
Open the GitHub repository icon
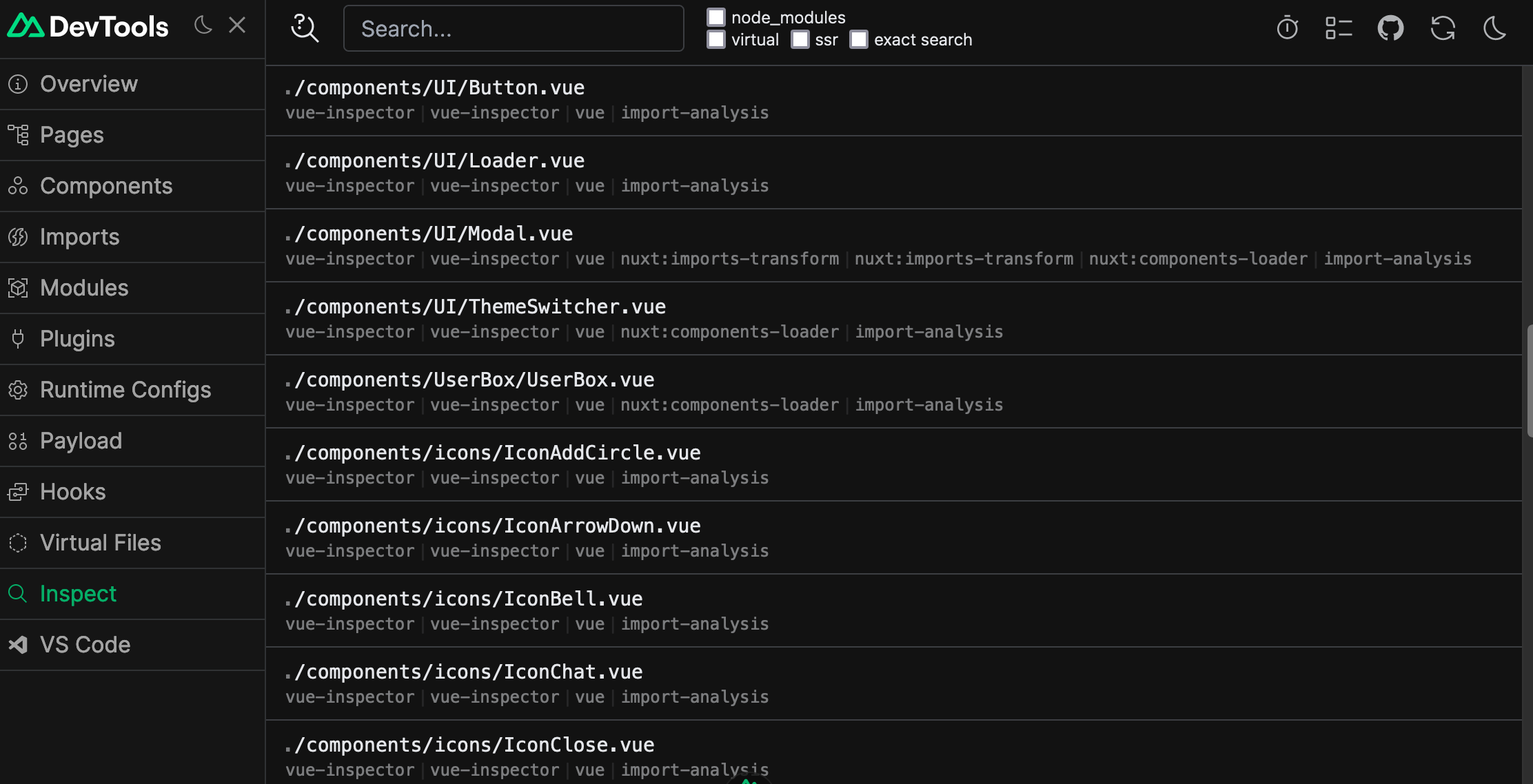coord(1390,28)
